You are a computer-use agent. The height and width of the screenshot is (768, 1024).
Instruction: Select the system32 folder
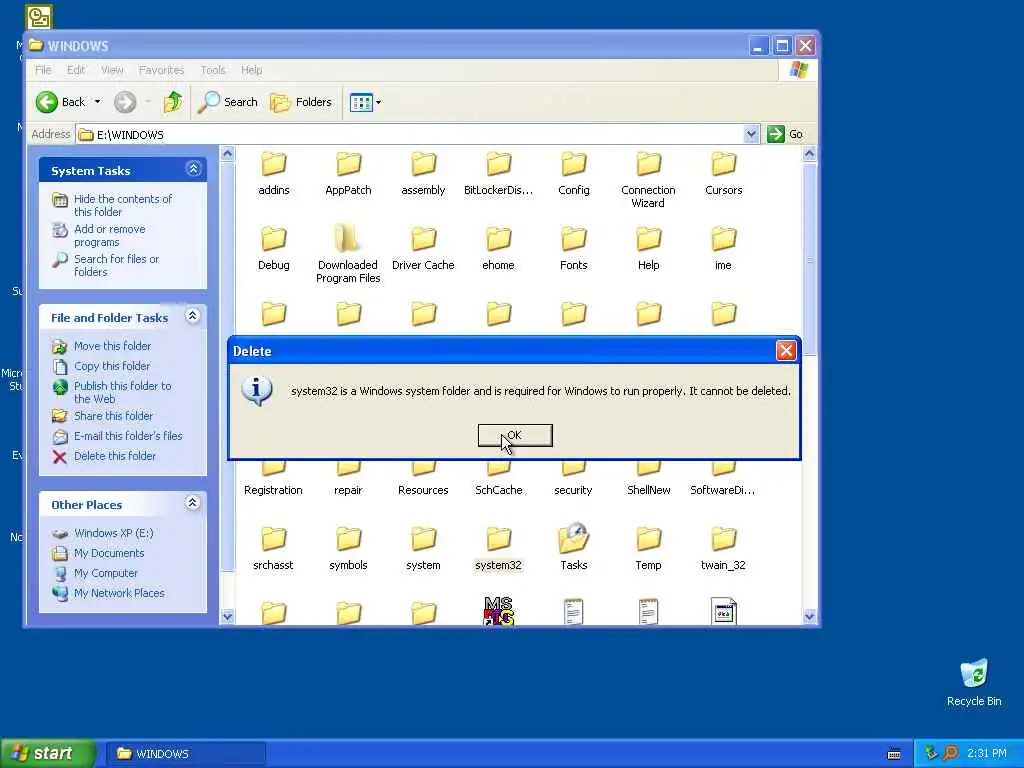pos(498,549)
